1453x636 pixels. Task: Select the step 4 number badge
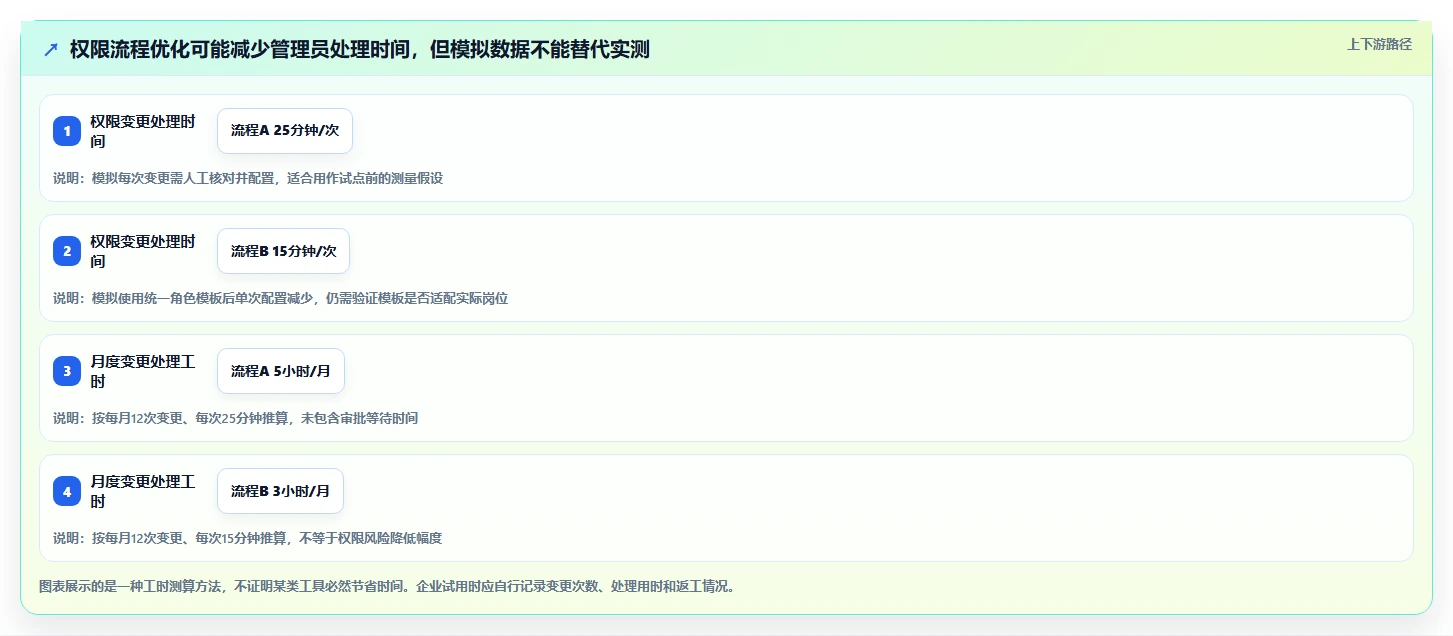67,491
